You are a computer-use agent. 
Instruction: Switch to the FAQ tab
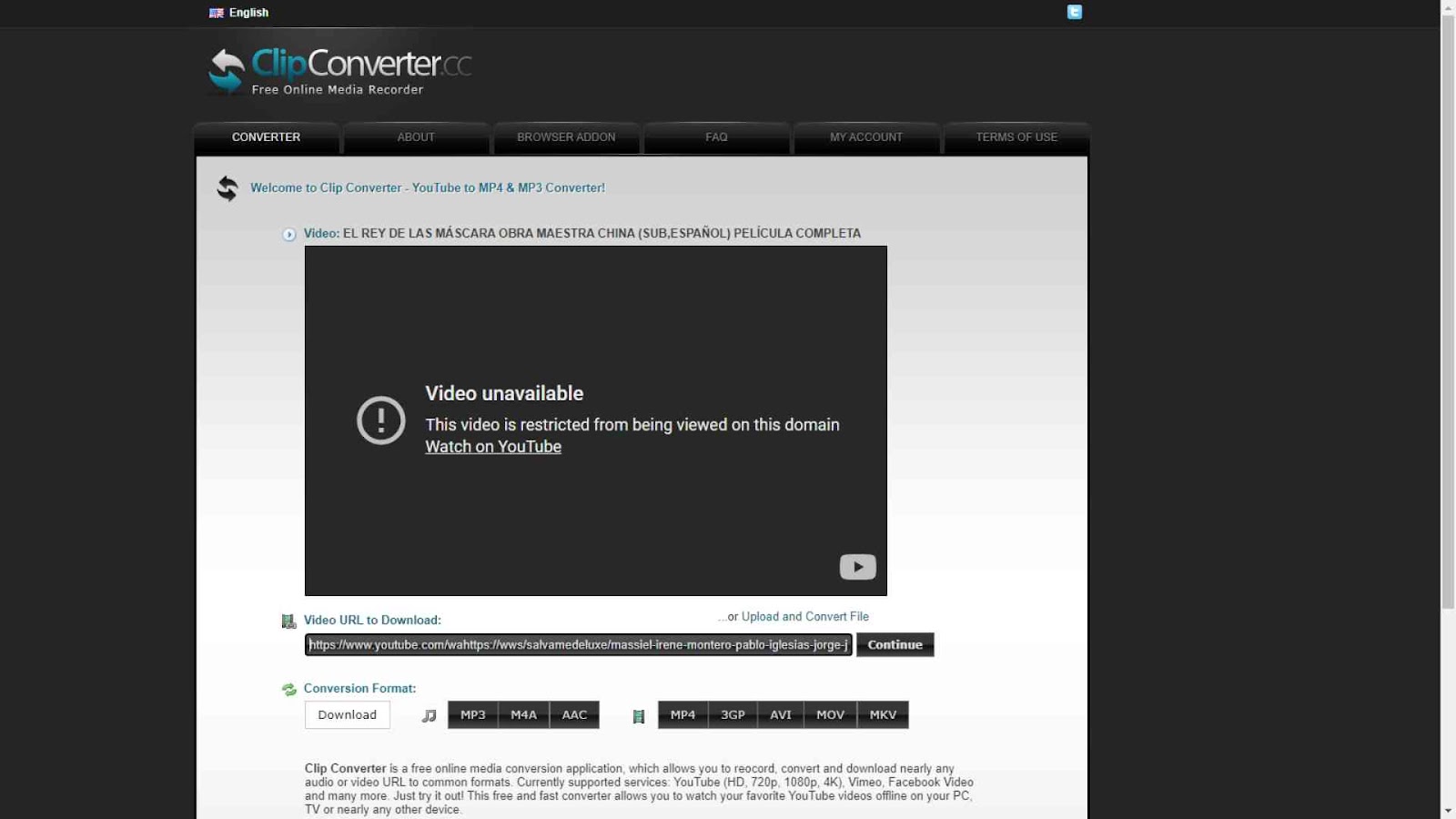[x=716, y=137]
